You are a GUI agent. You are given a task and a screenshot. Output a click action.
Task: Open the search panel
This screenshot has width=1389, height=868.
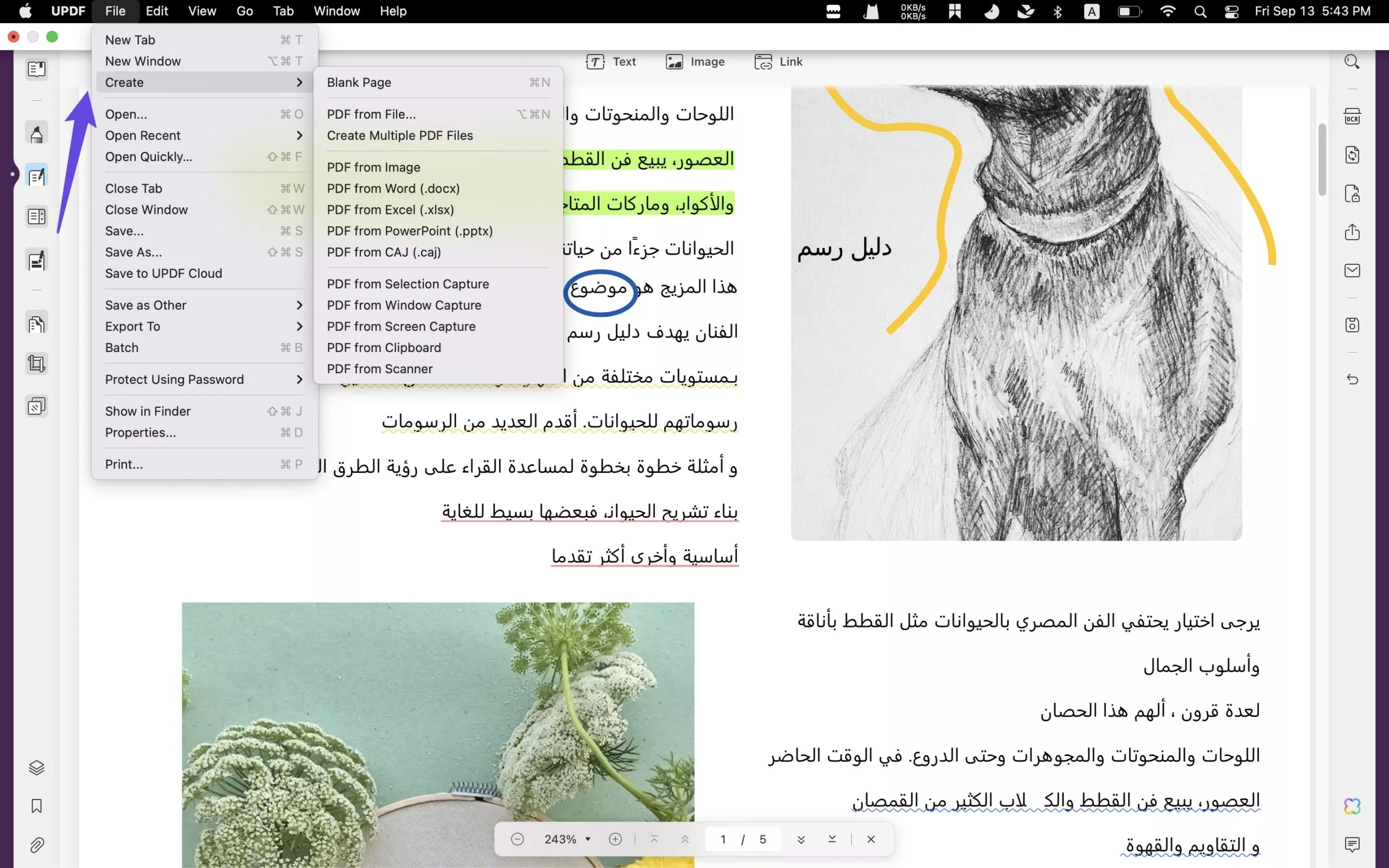coord(1352,61)
